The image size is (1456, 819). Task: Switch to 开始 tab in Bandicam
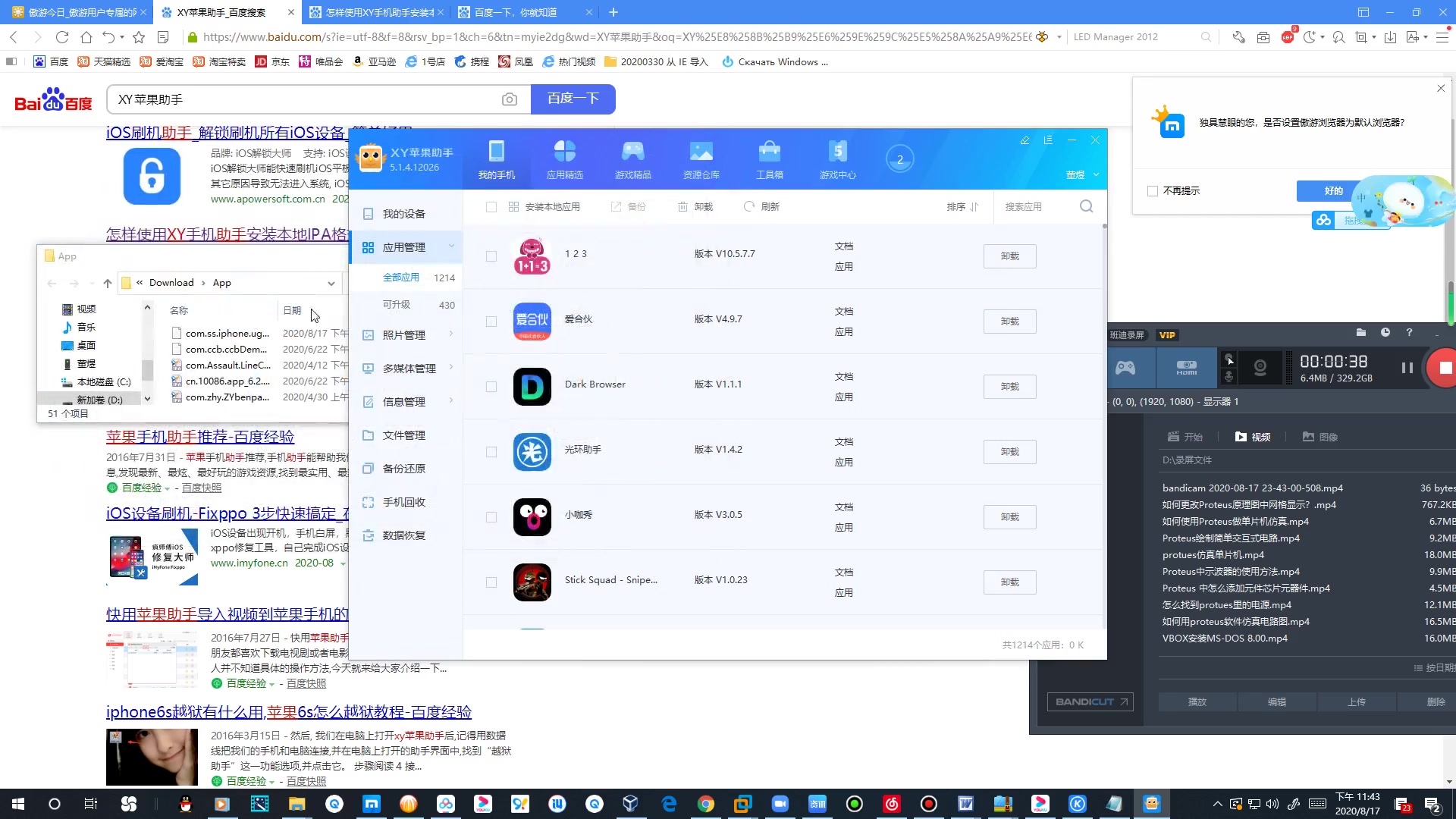(1185, 437)
